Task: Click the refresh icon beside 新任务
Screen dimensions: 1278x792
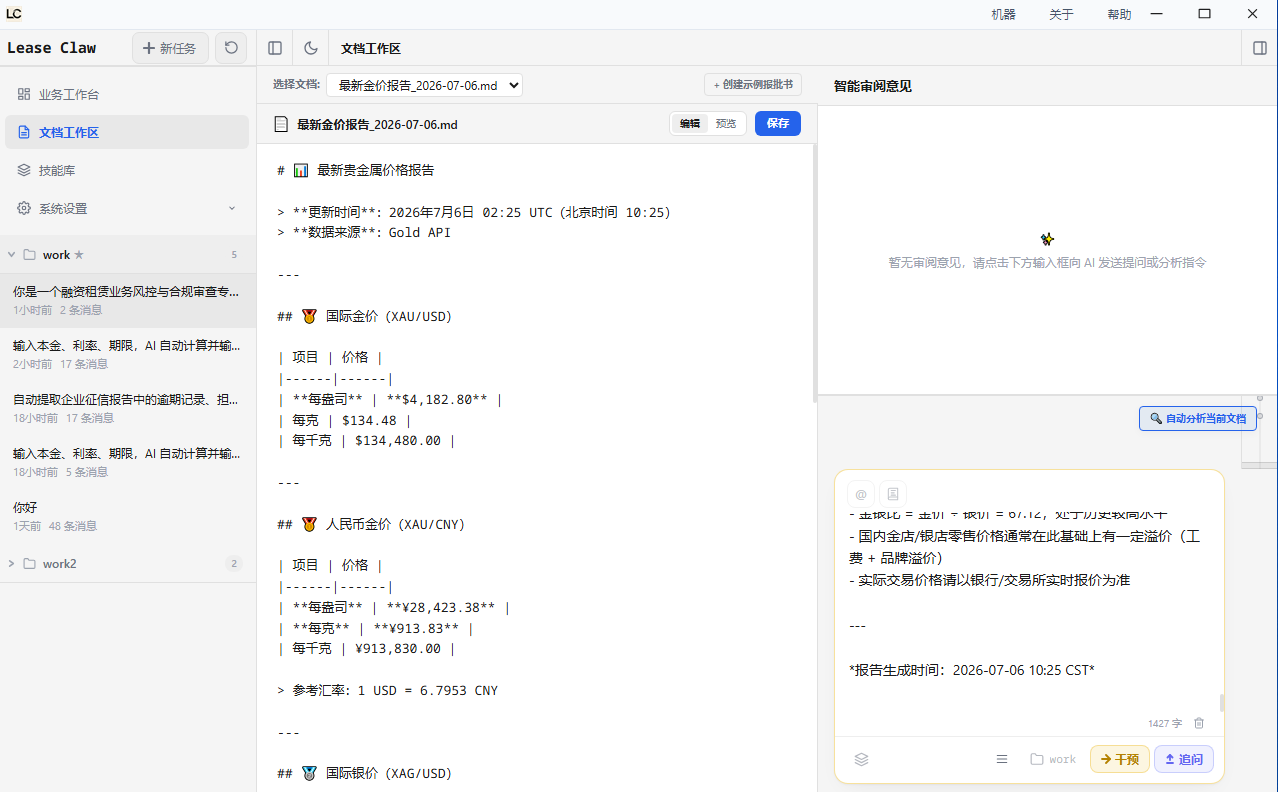Action: (231, 48)
